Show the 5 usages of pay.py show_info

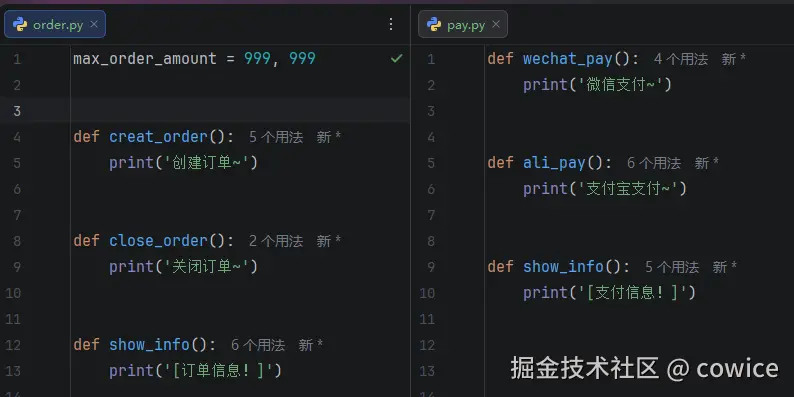(x=672, y=267)
